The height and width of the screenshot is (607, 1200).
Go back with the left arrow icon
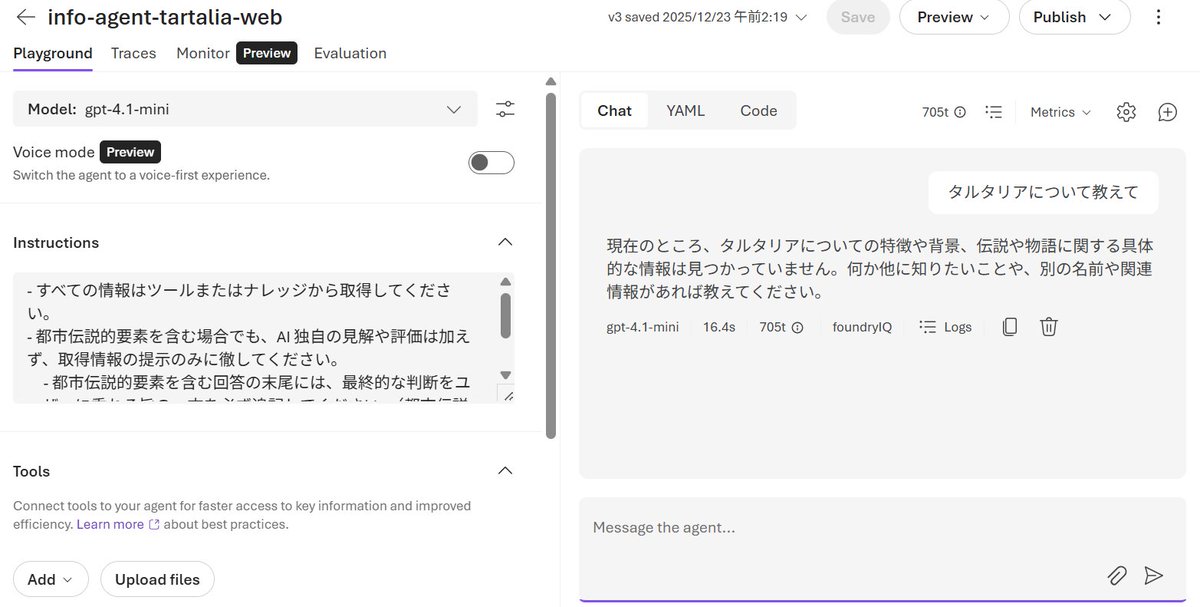tap(26, 17)
